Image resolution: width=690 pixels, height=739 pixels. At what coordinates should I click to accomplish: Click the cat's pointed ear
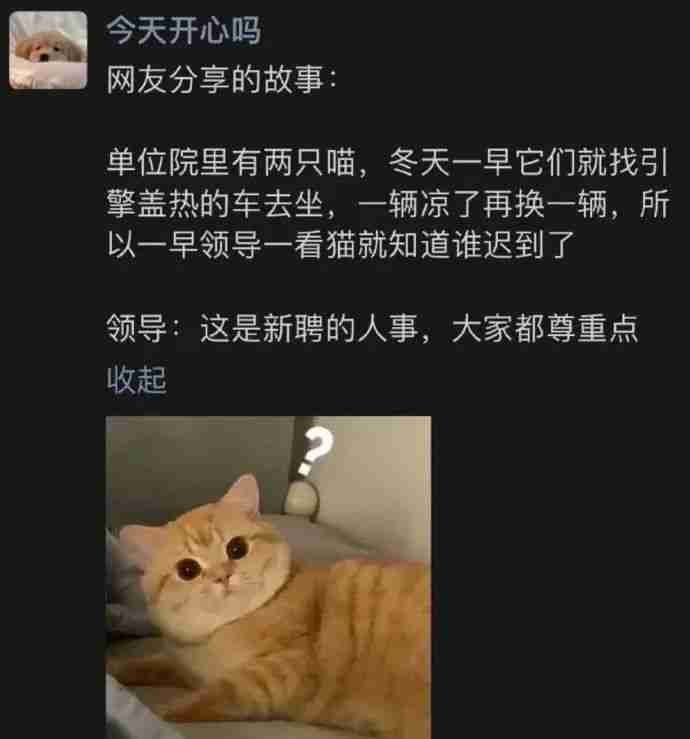coord(245,495)
